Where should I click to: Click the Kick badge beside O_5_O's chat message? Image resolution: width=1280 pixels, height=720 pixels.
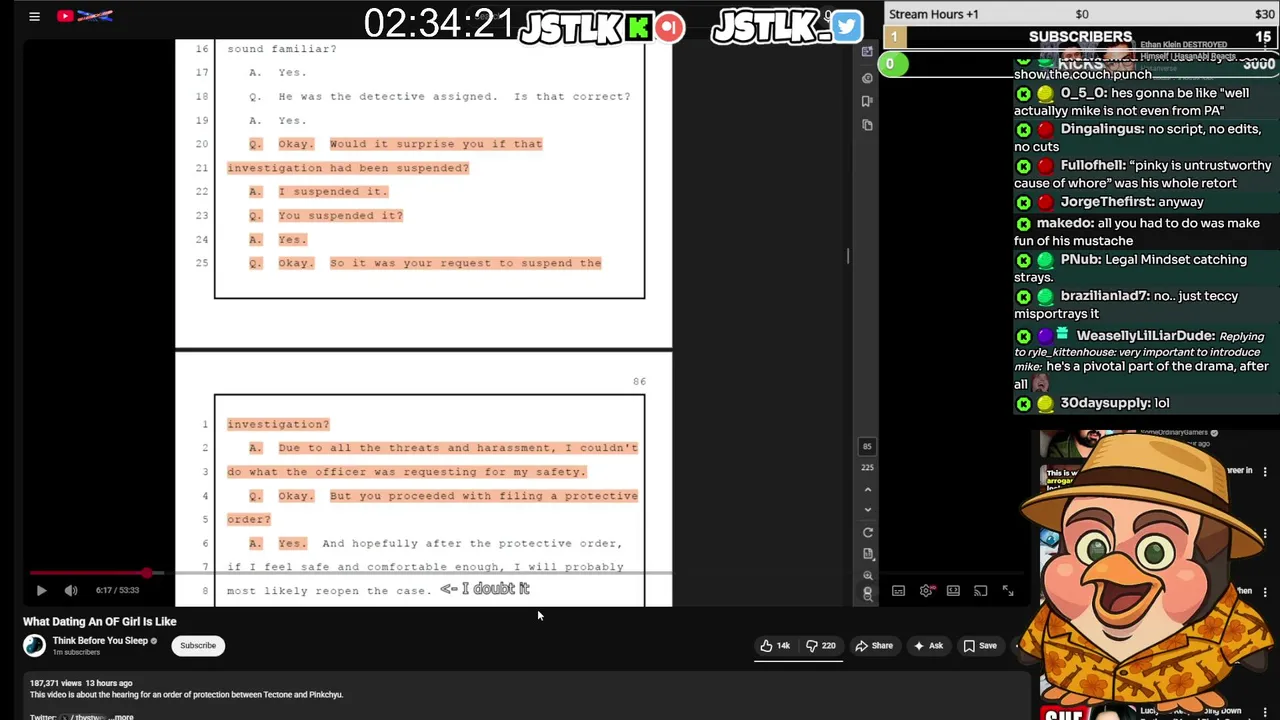click(1023, 93)
